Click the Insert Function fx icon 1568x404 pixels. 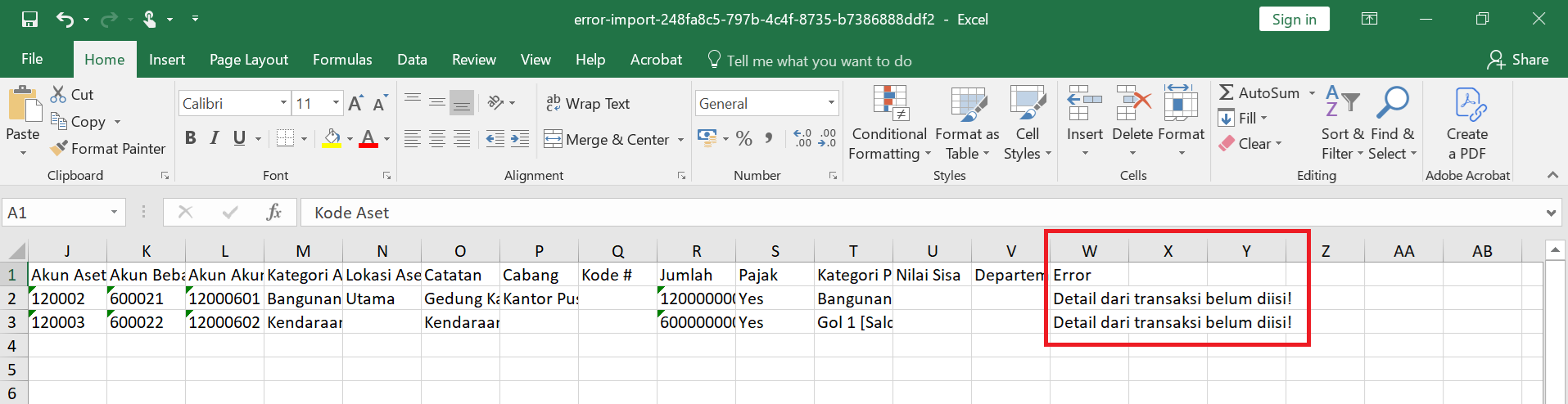pyautogui.click(x=273, y=213)
